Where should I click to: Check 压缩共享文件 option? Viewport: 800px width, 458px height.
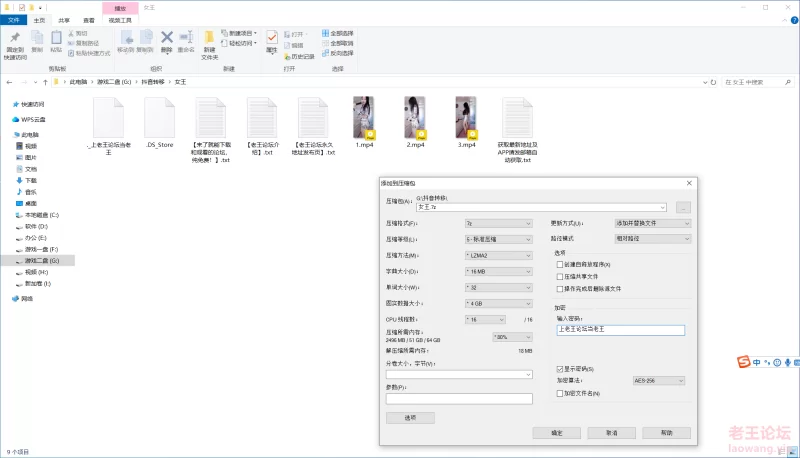(560, 276)
